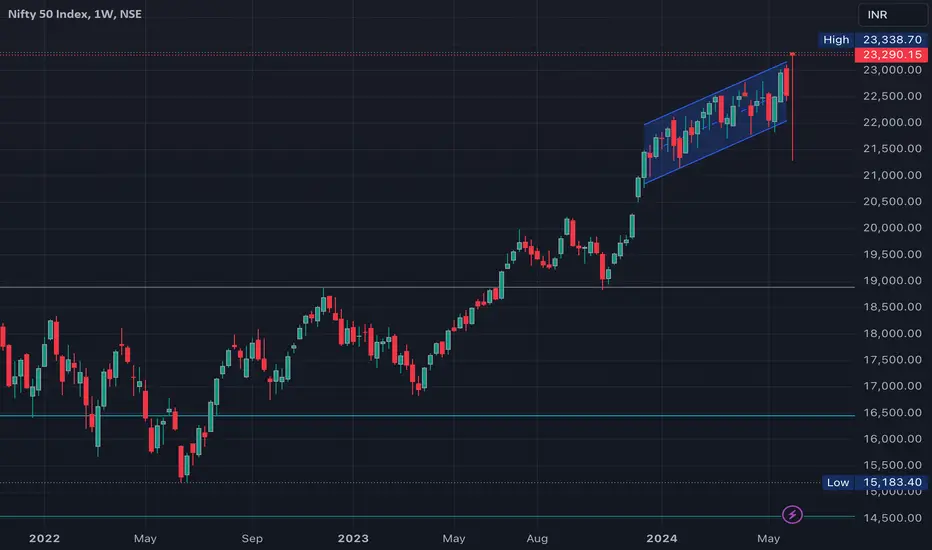Click the first May label after 2022

145,538
